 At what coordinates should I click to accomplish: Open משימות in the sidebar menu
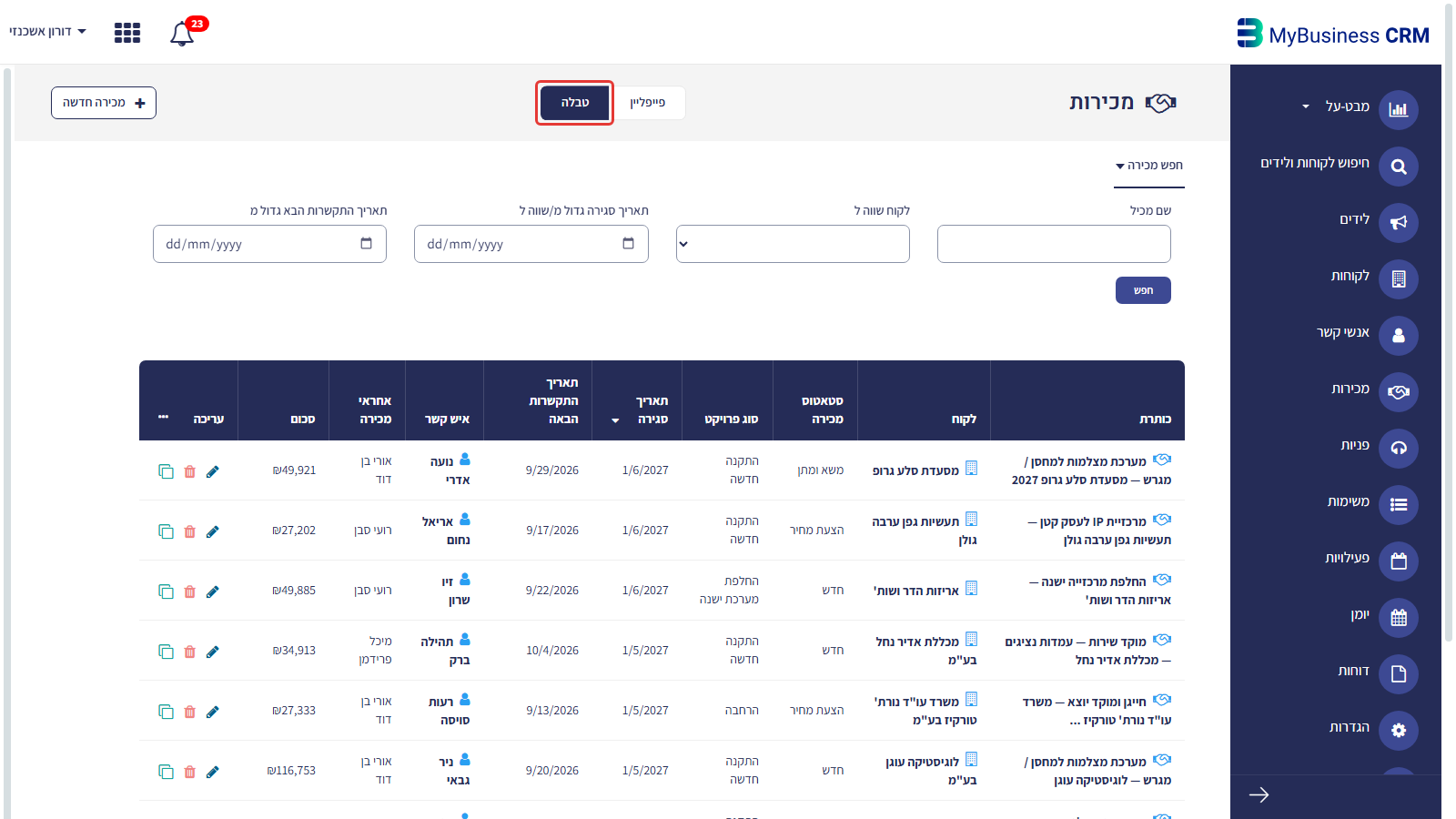coord(1348,501)
